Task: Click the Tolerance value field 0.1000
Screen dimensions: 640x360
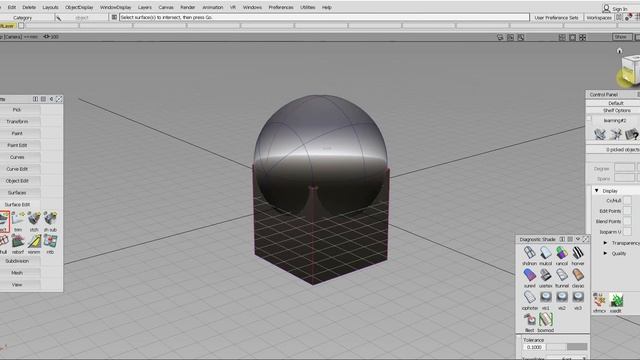Action: [x=534, y=347]
